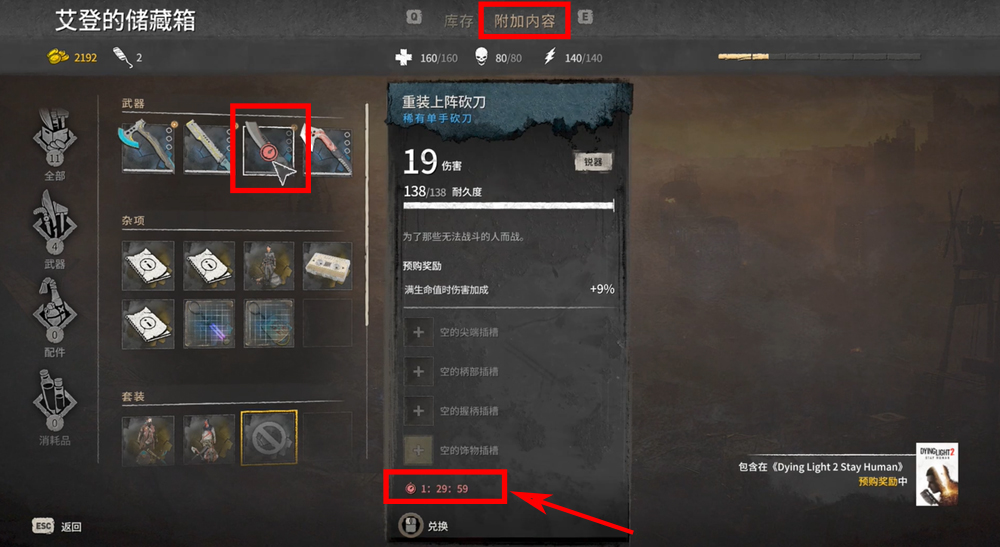The height and width of the screenshot is (547, 1000).
Task: Add a mod to 空的尖端插槽 slot
Action: 418,332
